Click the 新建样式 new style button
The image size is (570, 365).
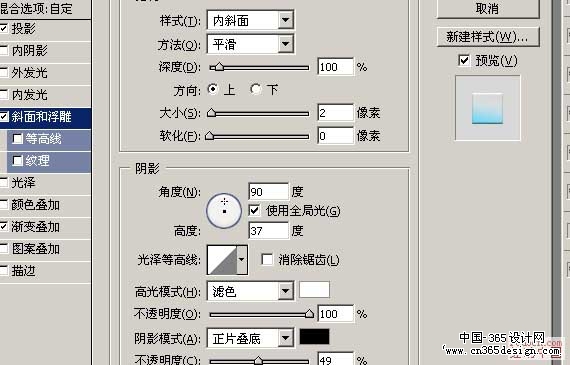(487, 37)
